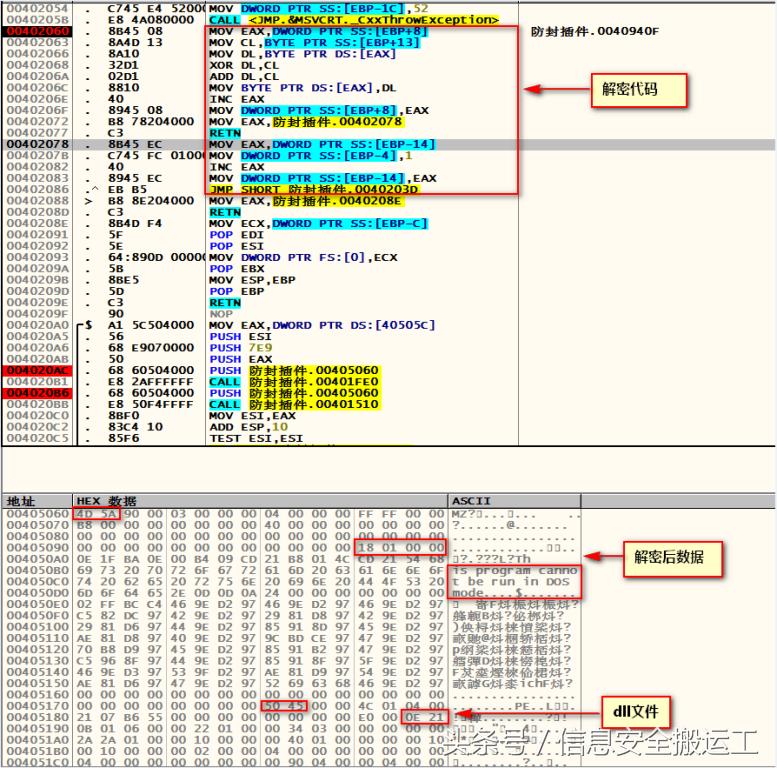
Task: Select address 00402054 in the disassembly
Action: click(x=38, y=9)
